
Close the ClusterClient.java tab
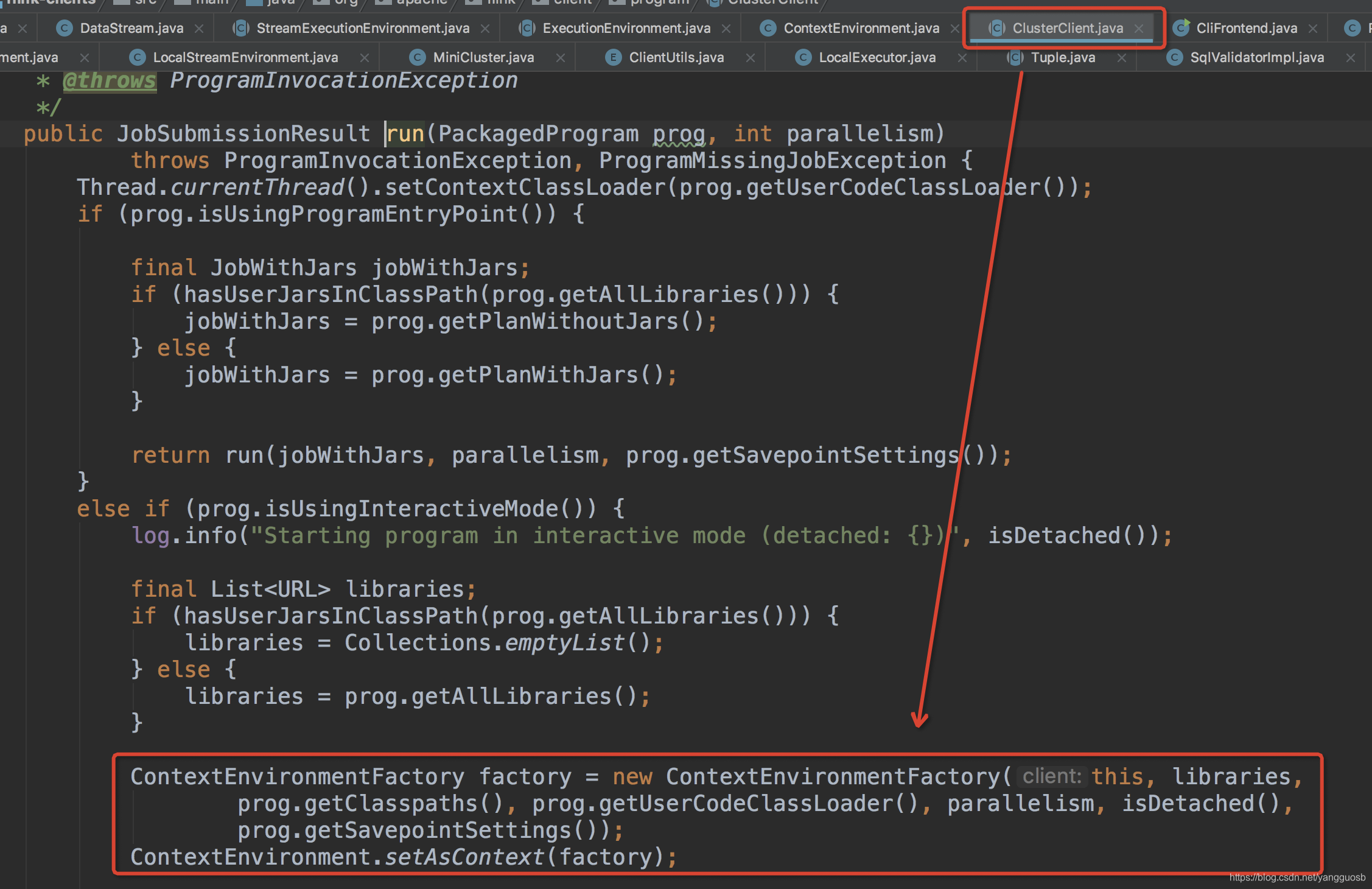point(1139,29)
